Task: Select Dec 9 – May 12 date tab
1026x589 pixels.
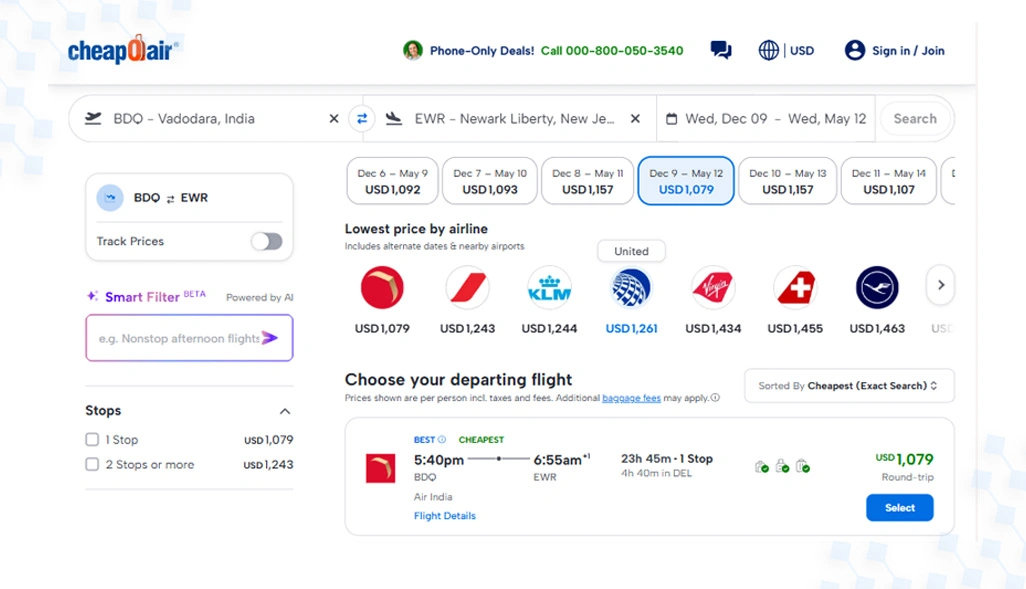Action: point(686,181)
